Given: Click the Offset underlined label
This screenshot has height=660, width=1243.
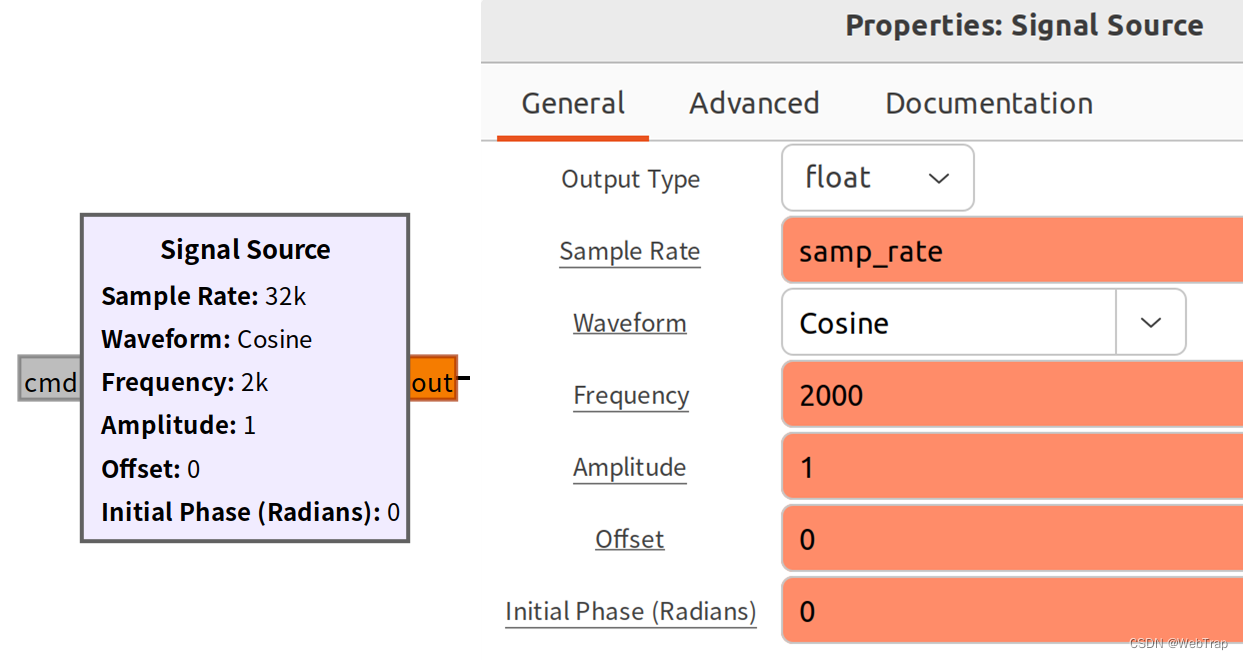Looking at the screenshot, I should 629,539.
